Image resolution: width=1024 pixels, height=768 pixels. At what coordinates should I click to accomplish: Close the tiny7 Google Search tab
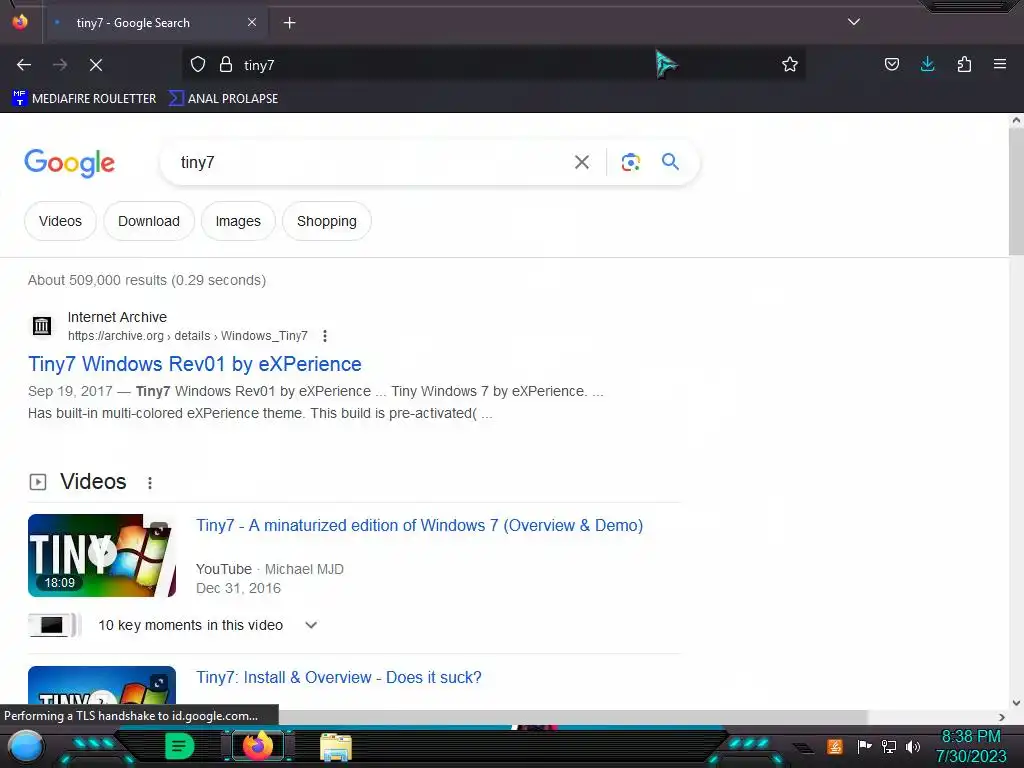[252, 22]
